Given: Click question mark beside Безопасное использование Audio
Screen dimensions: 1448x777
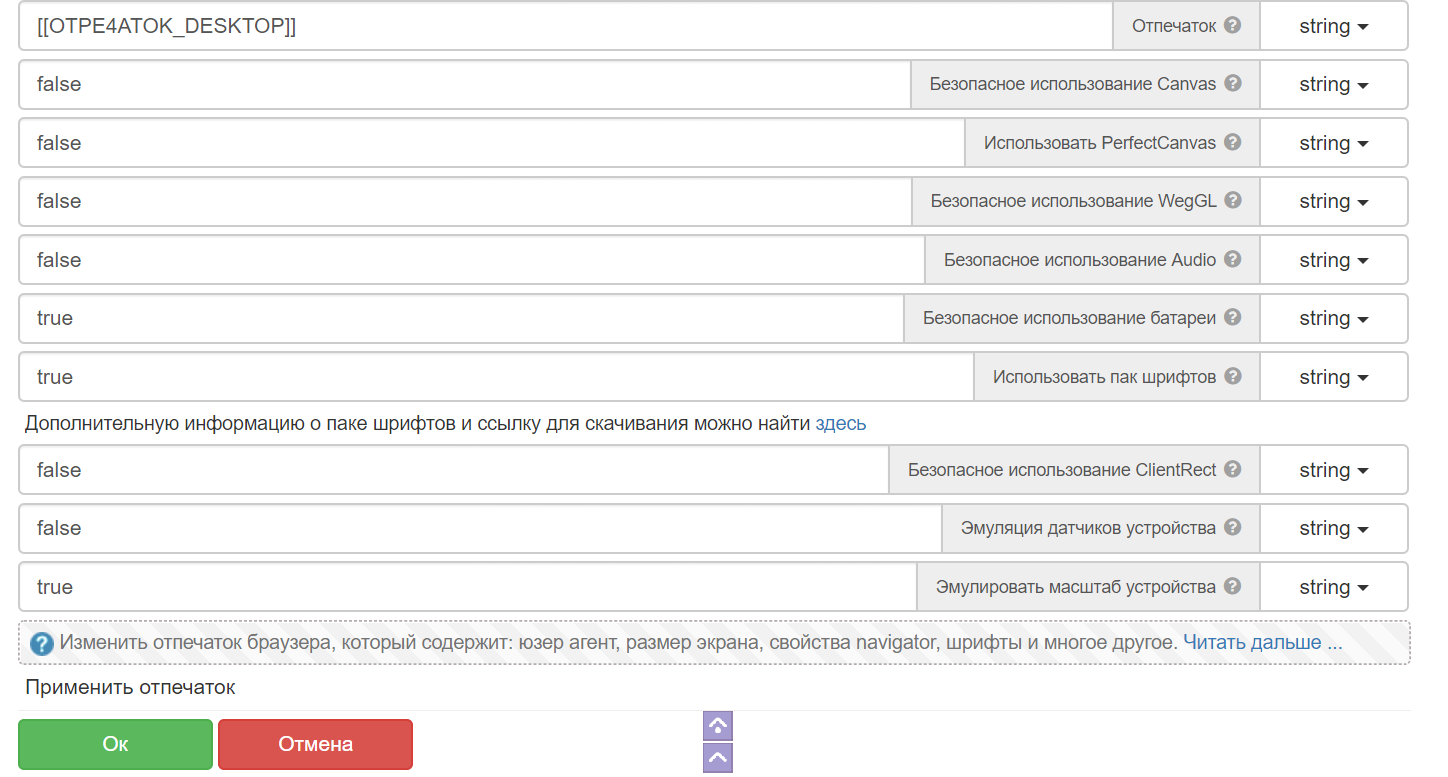Looking at the screenshot, I should coord(1232,259).
